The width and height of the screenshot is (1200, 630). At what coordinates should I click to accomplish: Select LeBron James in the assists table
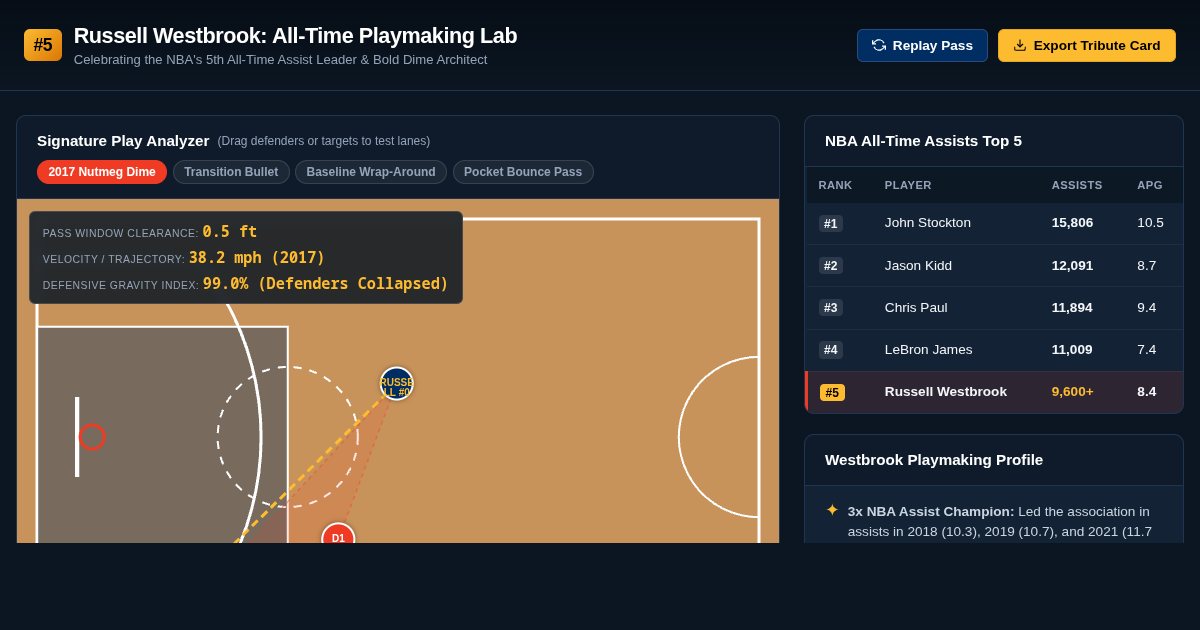pyautogui.click(x=929, y=349)
